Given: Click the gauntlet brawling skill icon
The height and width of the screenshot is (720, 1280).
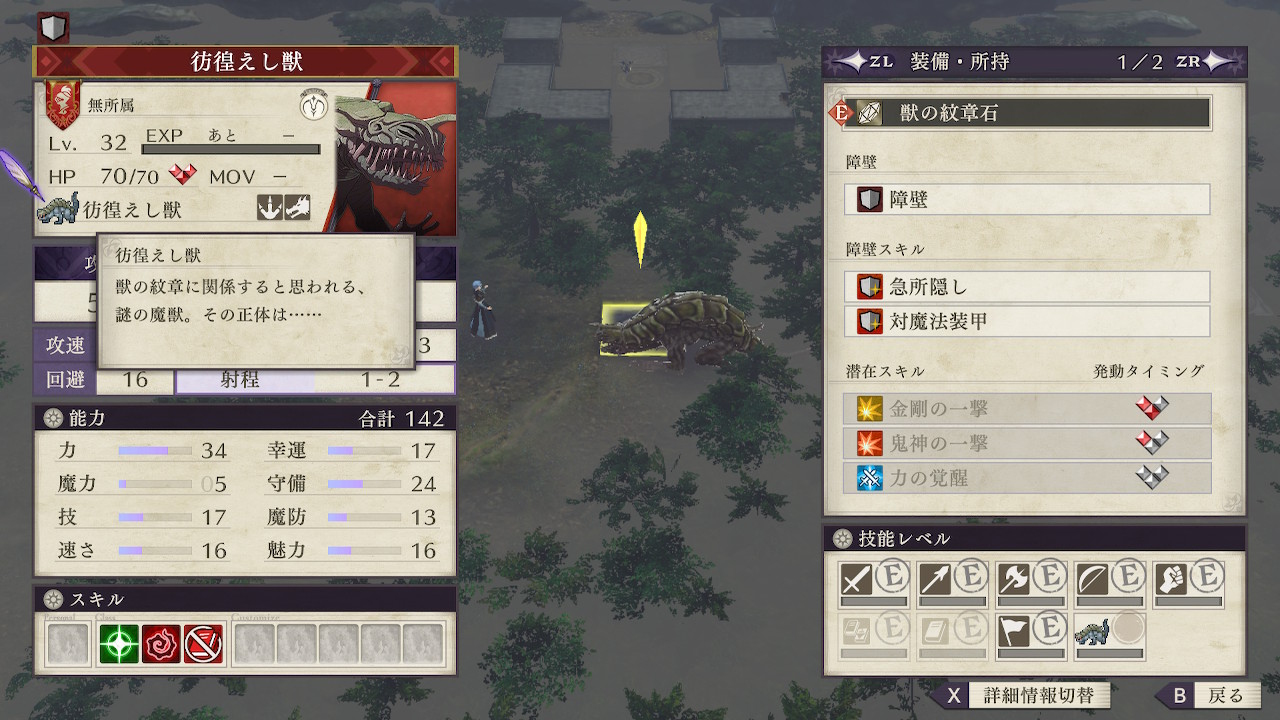Looking at the screenshot, I should [1171, 579].
